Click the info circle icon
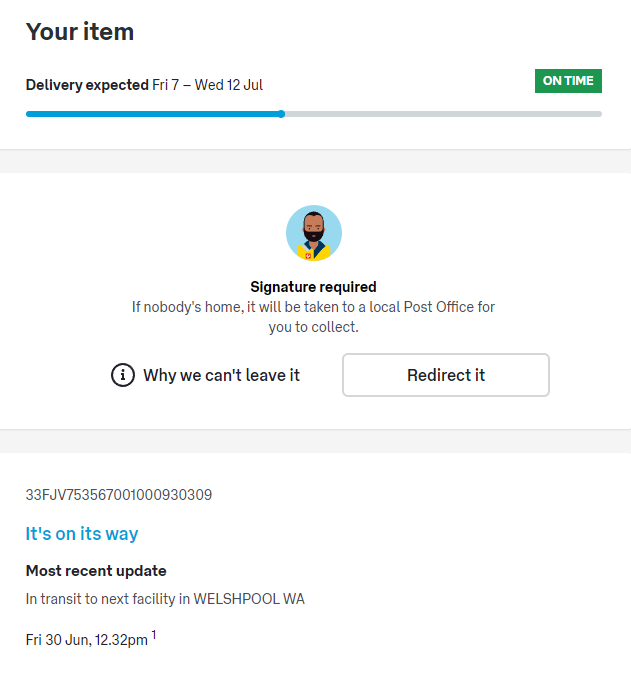 [x=123, y=375]
